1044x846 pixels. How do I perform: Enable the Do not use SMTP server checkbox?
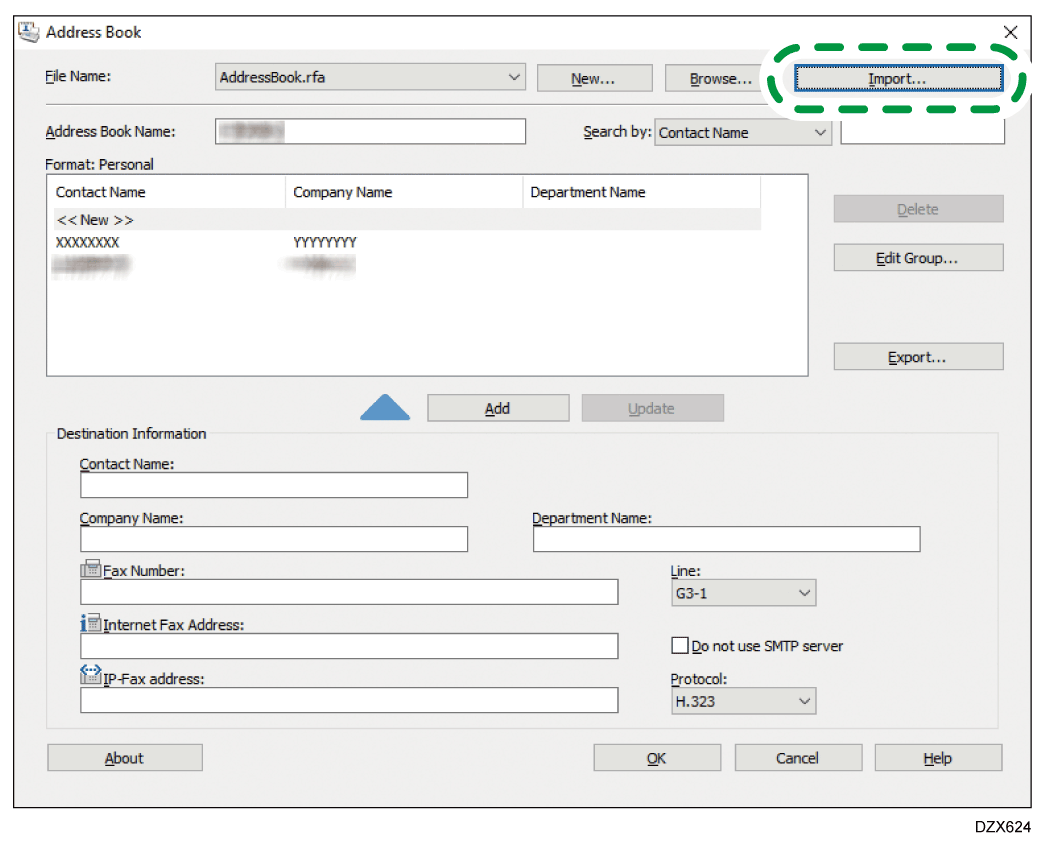[x=680, y=646]
